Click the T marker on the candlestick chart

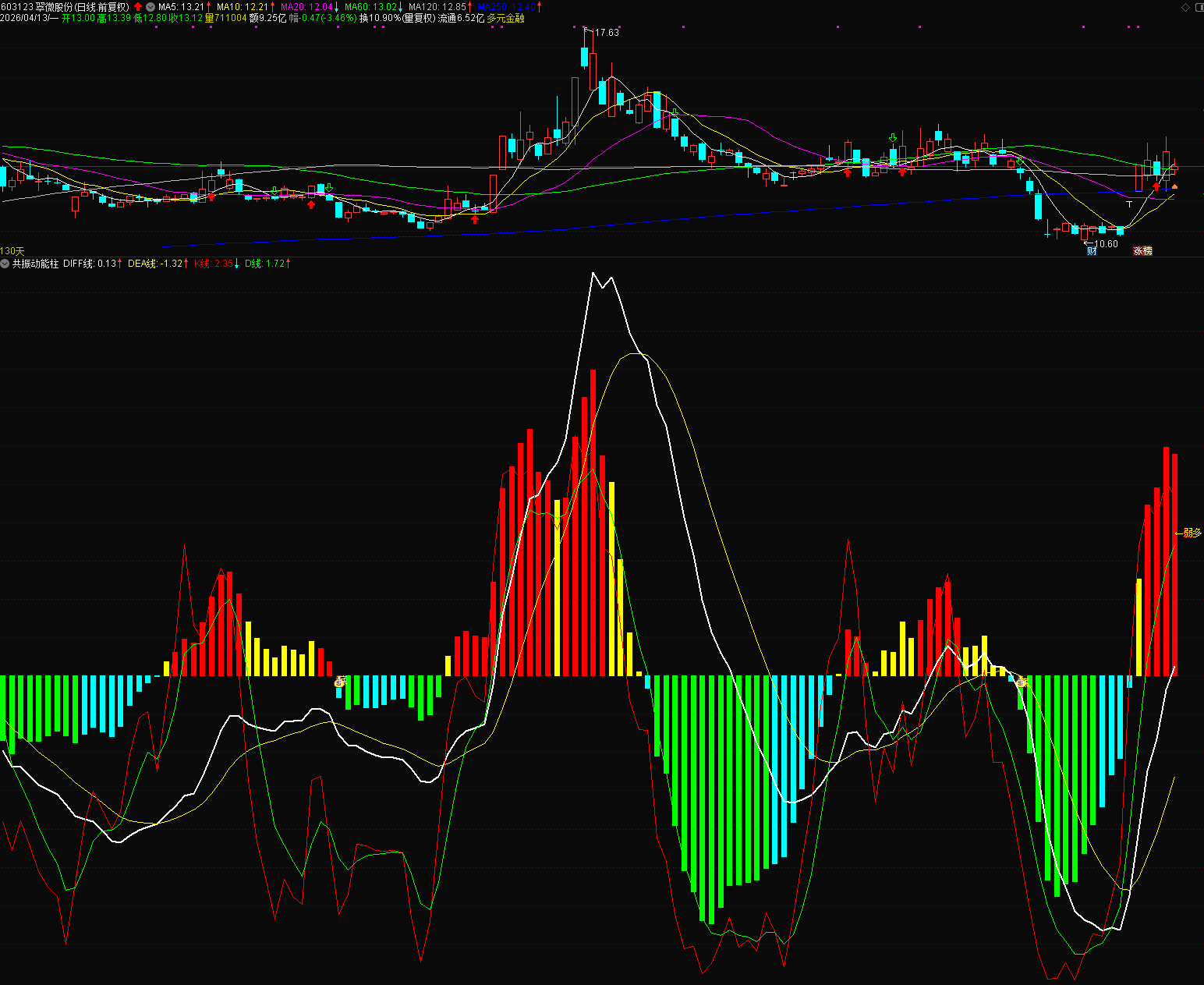[1129, 204]
